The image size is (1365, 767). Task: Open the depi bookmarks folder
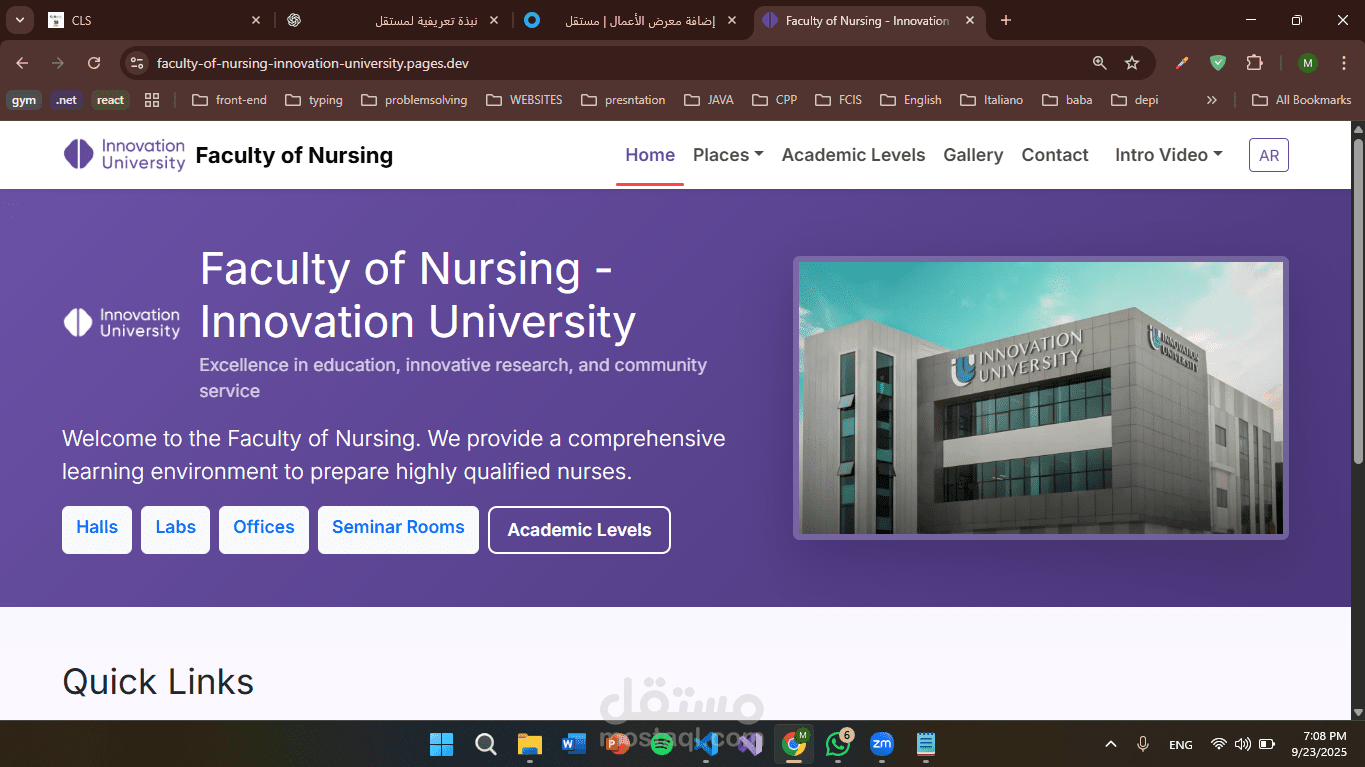click(1134, 100)
